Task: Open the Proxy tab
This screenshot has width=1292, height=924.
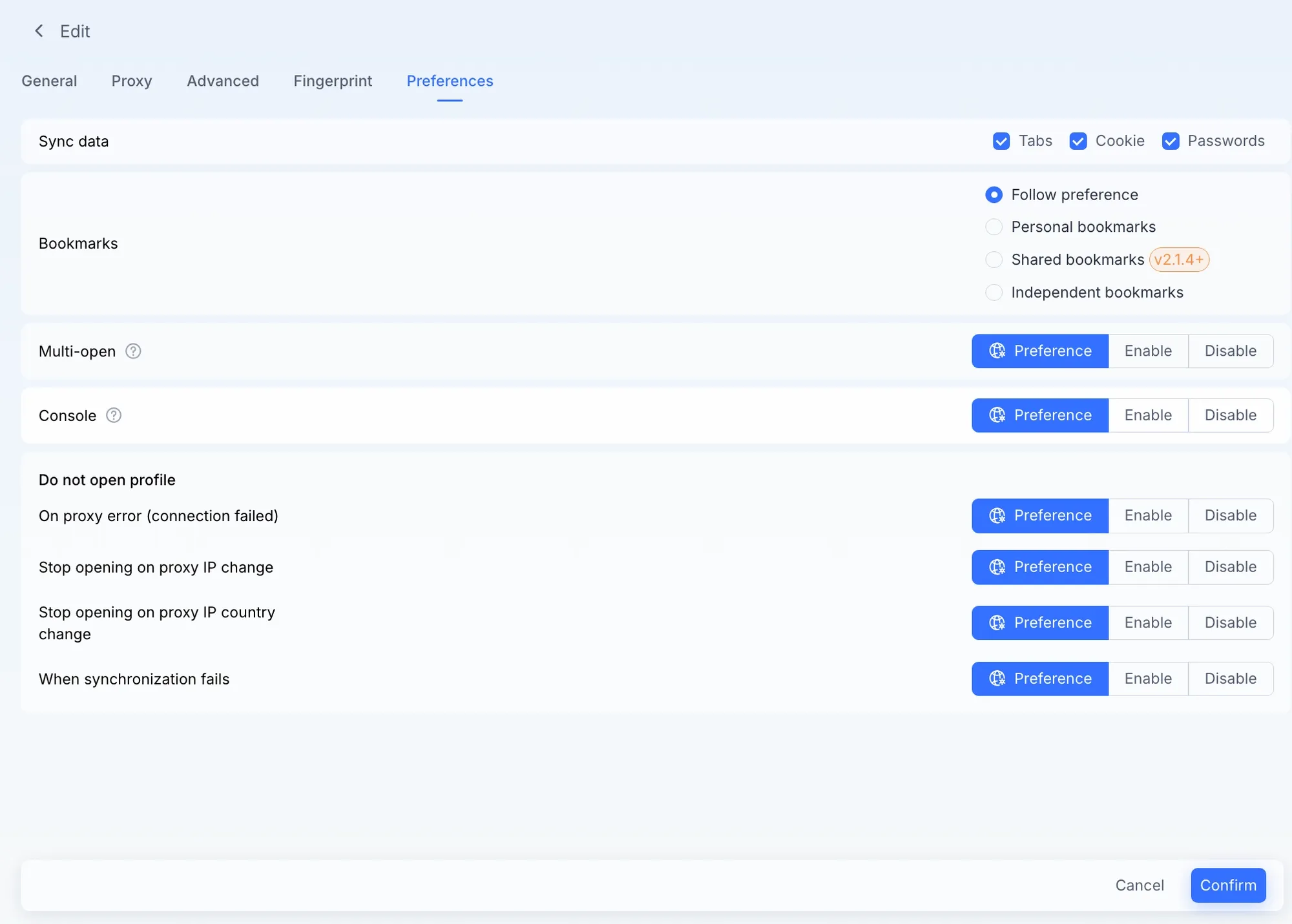Action: click(x=132, y=81)
